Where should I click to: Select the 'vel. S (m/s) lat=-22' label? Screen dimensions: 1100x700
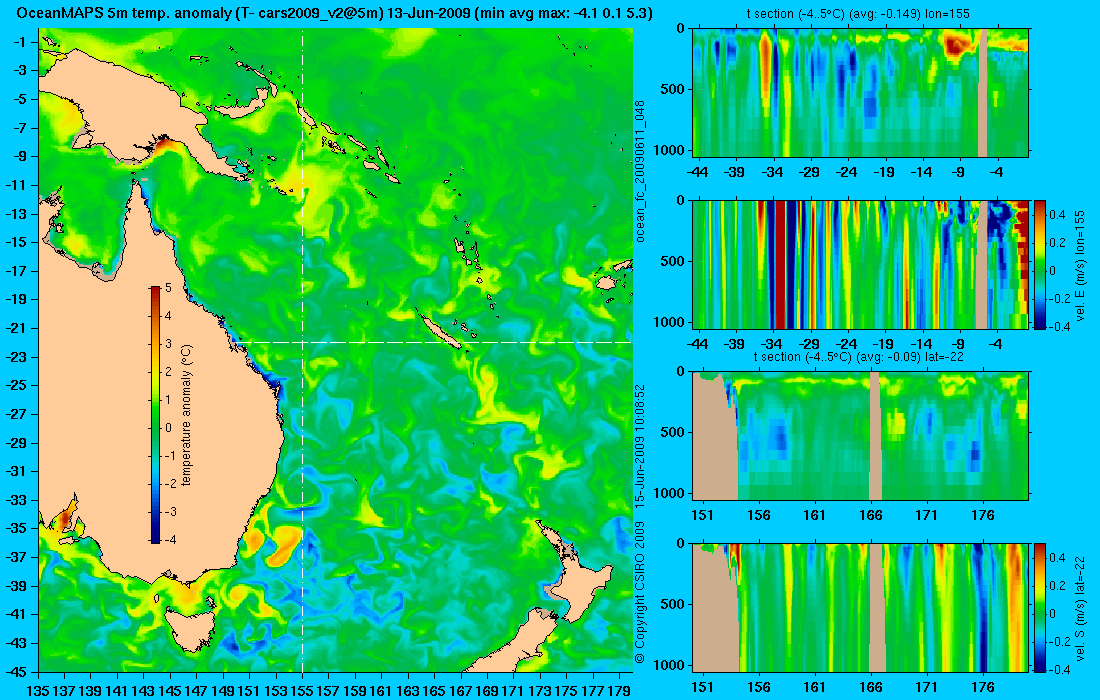(x=1079, y=607)
